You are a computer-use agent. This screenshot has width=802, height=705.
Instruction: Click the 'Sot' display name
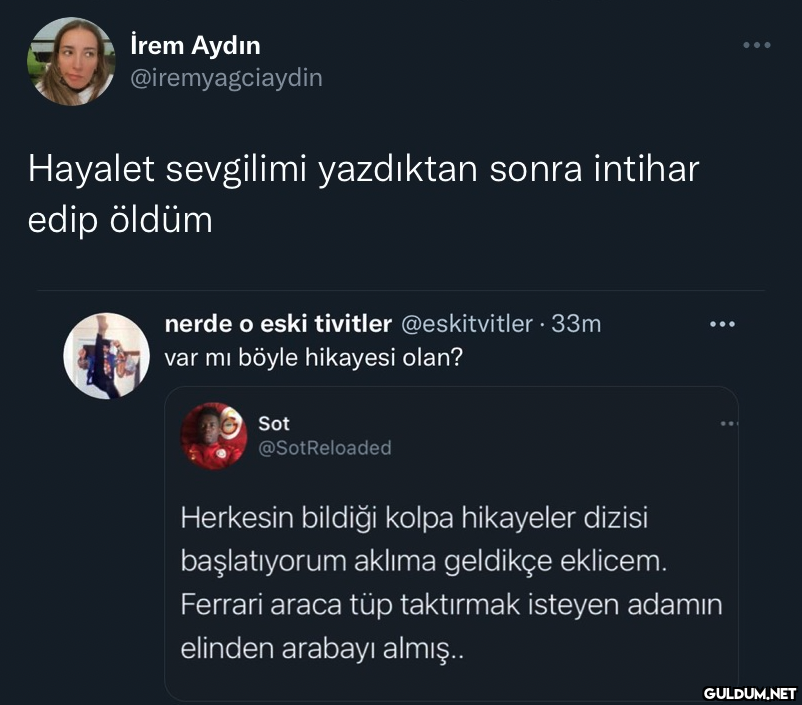(x=274, y=424)
